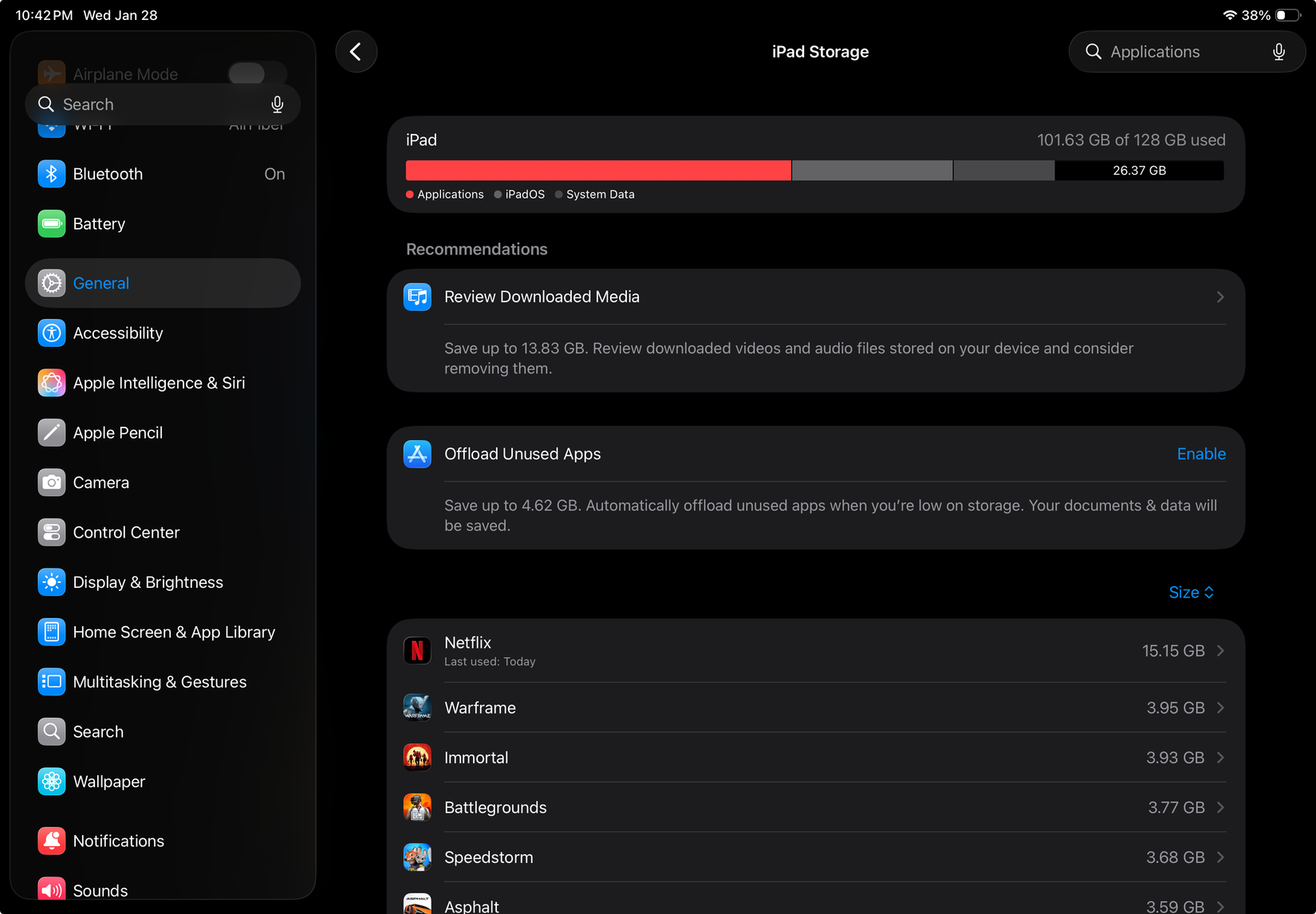Screen dimensions: 1316x914
Task: Open Wallpaper settings
Action: tap(108, 781)
